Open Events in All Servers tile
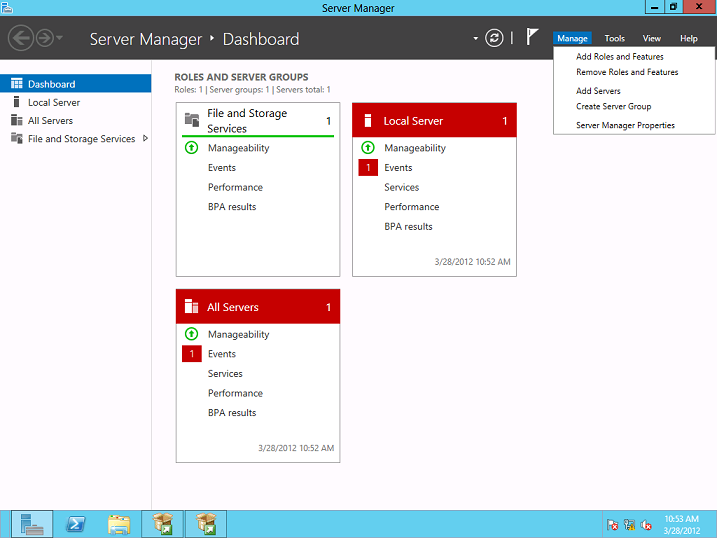This screenshot has height=538, width=717. pyautogui.click(x=222, y=354)
